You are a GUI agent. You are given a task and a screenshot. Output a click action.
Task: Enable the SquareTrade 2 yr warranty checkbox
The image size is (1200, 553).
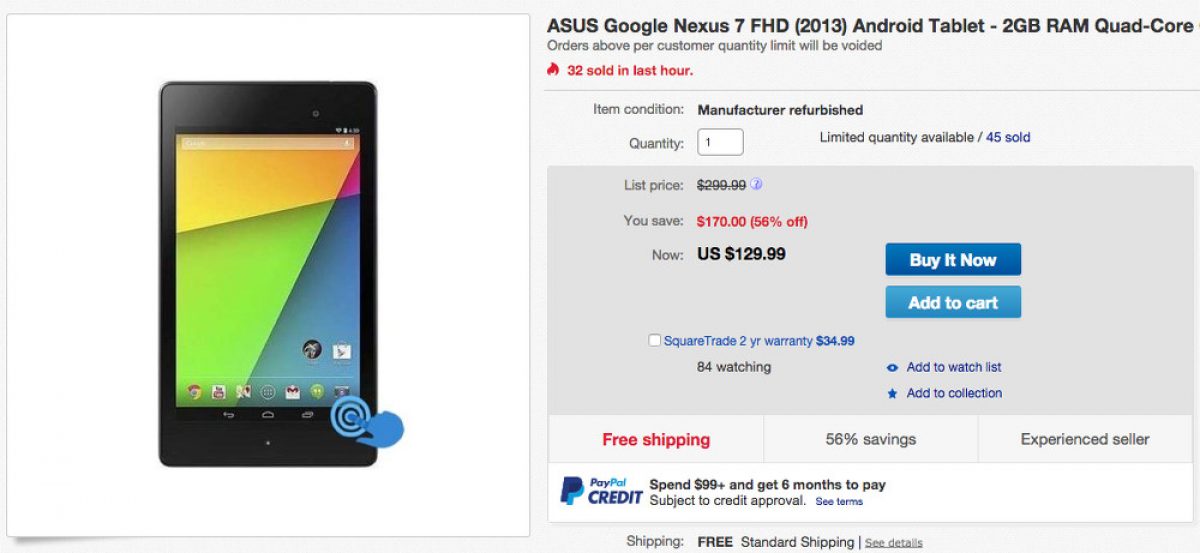(654, 341)
